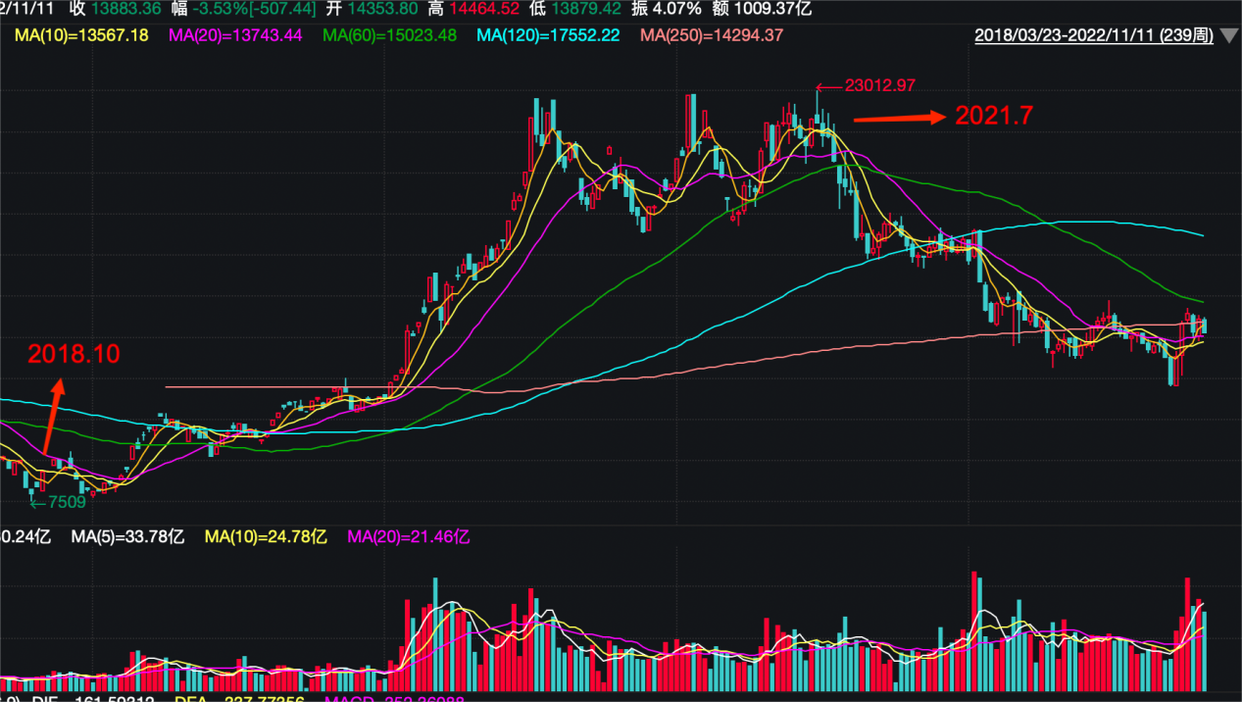Select the 2018.10 red text annotation

pyautogui.click(x=73, y=354)
